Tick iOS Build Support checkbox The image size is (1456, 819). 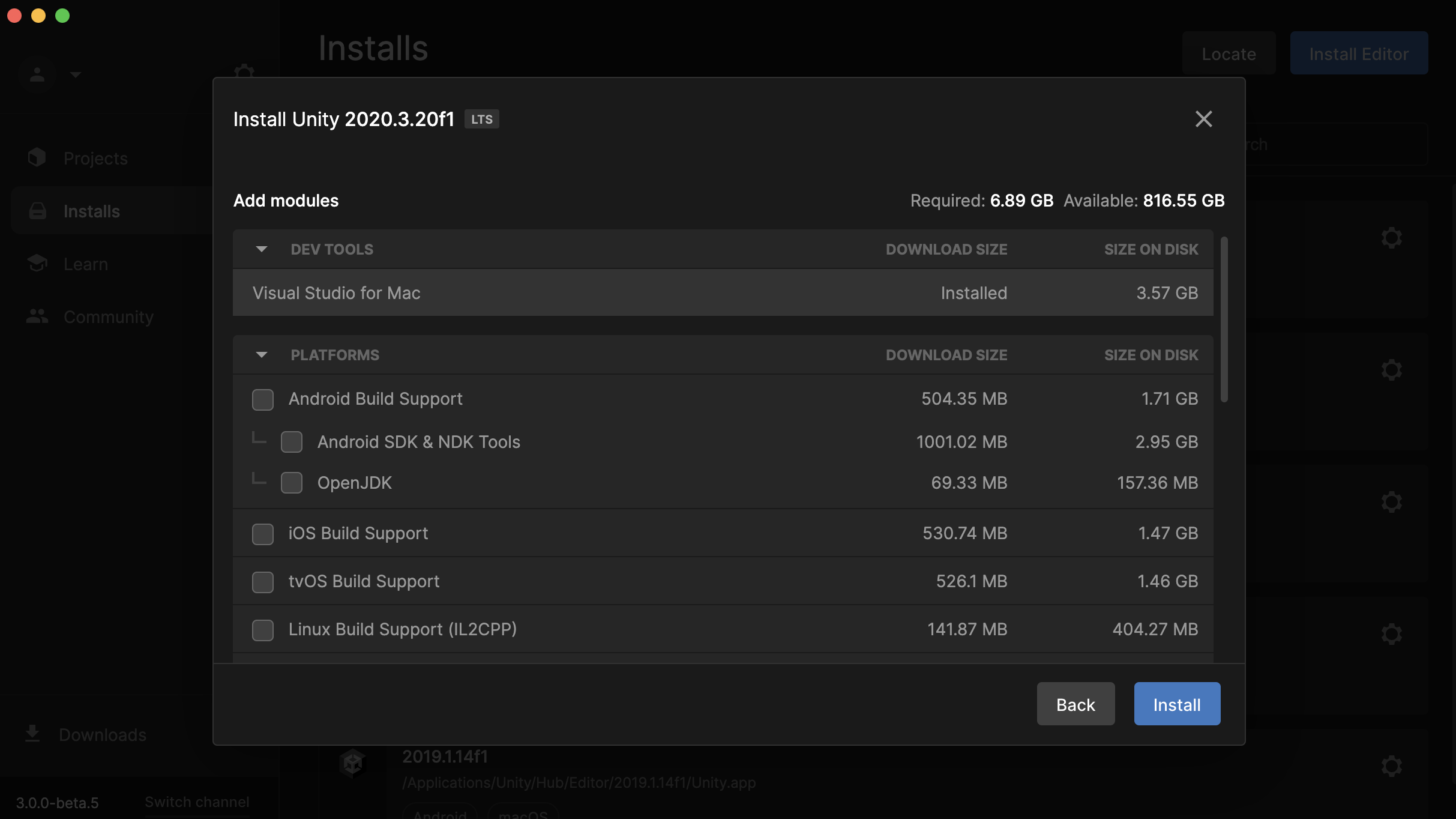tap(263, 534)
